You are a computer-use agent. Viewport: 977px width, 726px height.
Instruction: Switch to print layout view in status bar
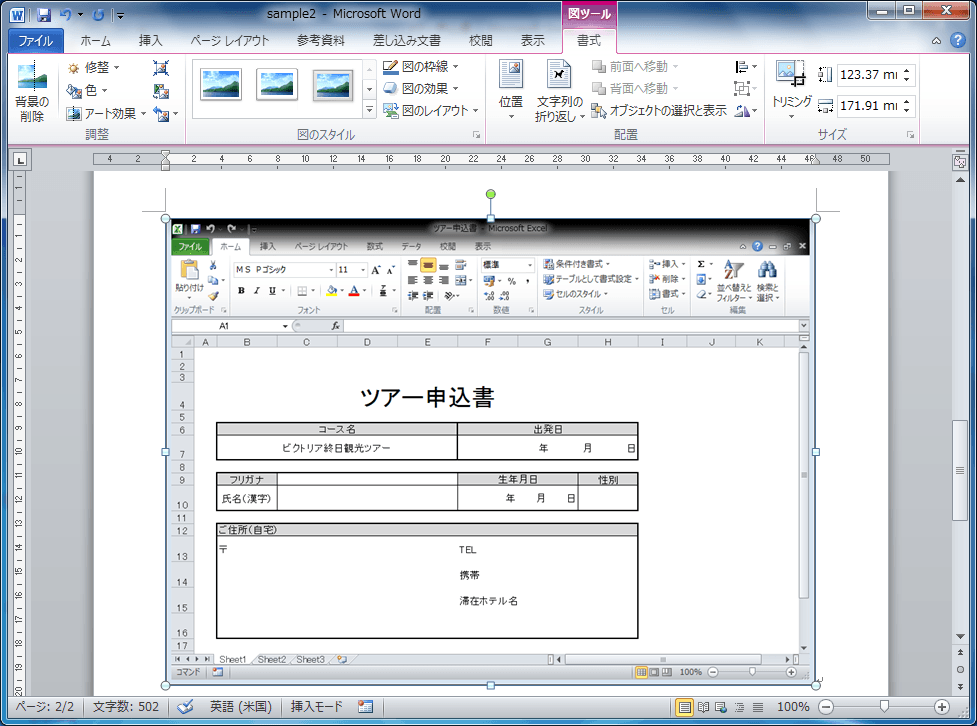[685, 707]
